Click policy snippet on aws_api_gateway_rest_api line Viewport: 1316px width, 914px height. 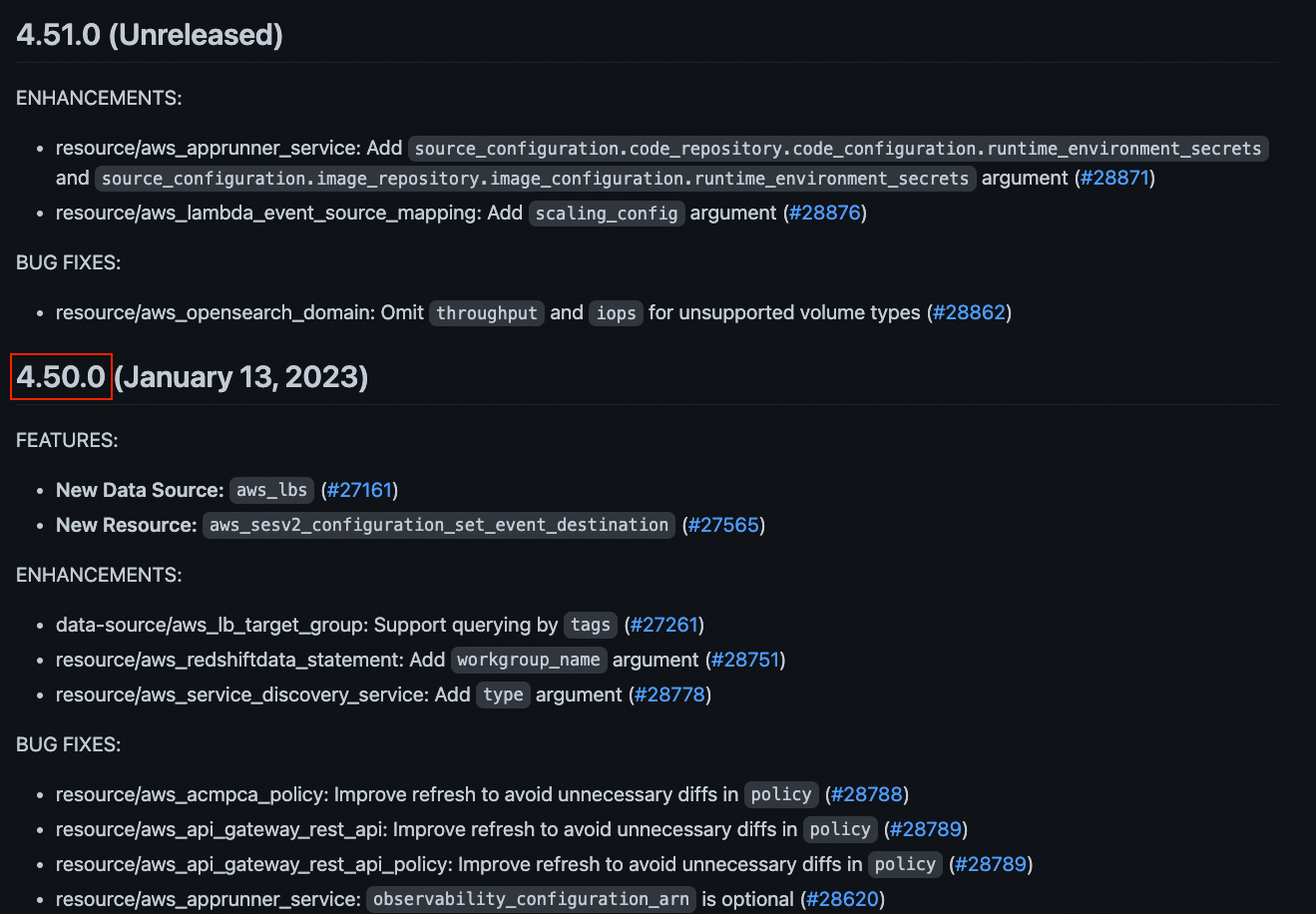[840, 830]
